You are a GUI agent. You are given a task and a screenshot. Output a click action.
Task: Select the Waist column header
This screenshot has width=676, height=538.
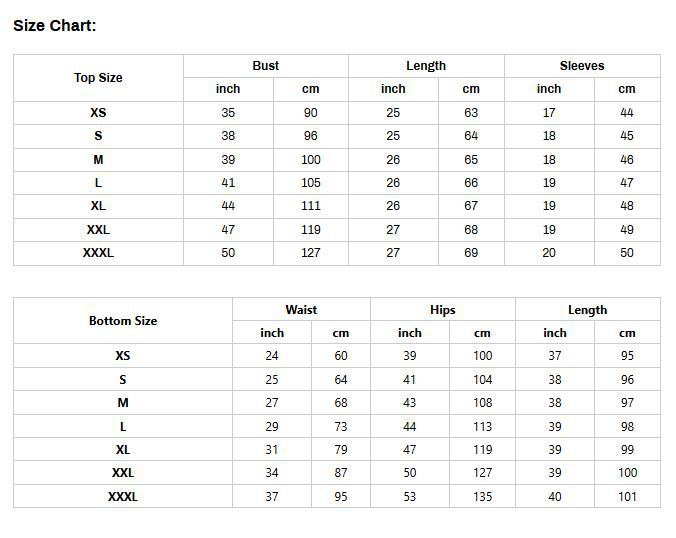click(301, 310)
